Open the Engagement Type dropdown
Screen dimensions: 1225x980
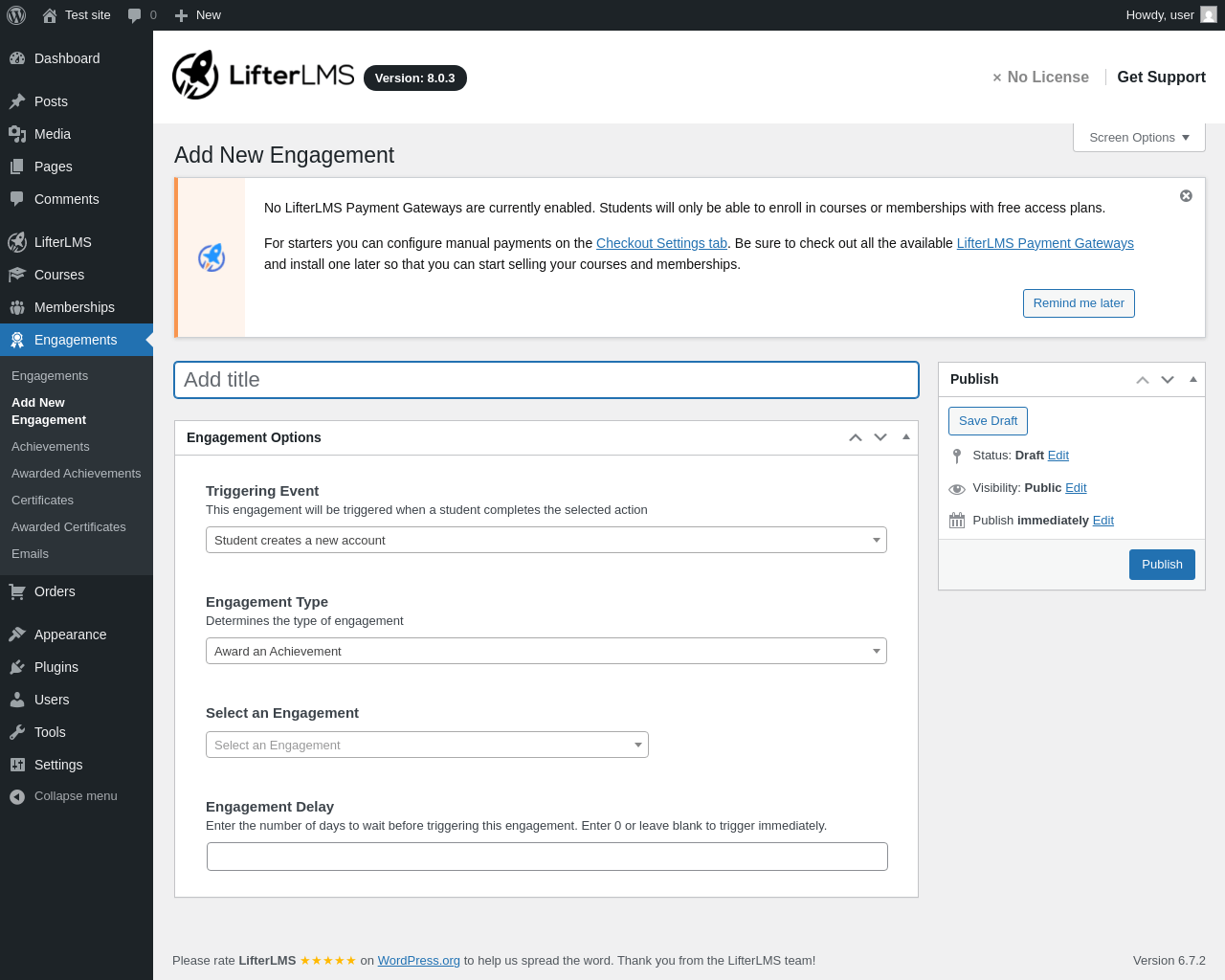(546, 652)
